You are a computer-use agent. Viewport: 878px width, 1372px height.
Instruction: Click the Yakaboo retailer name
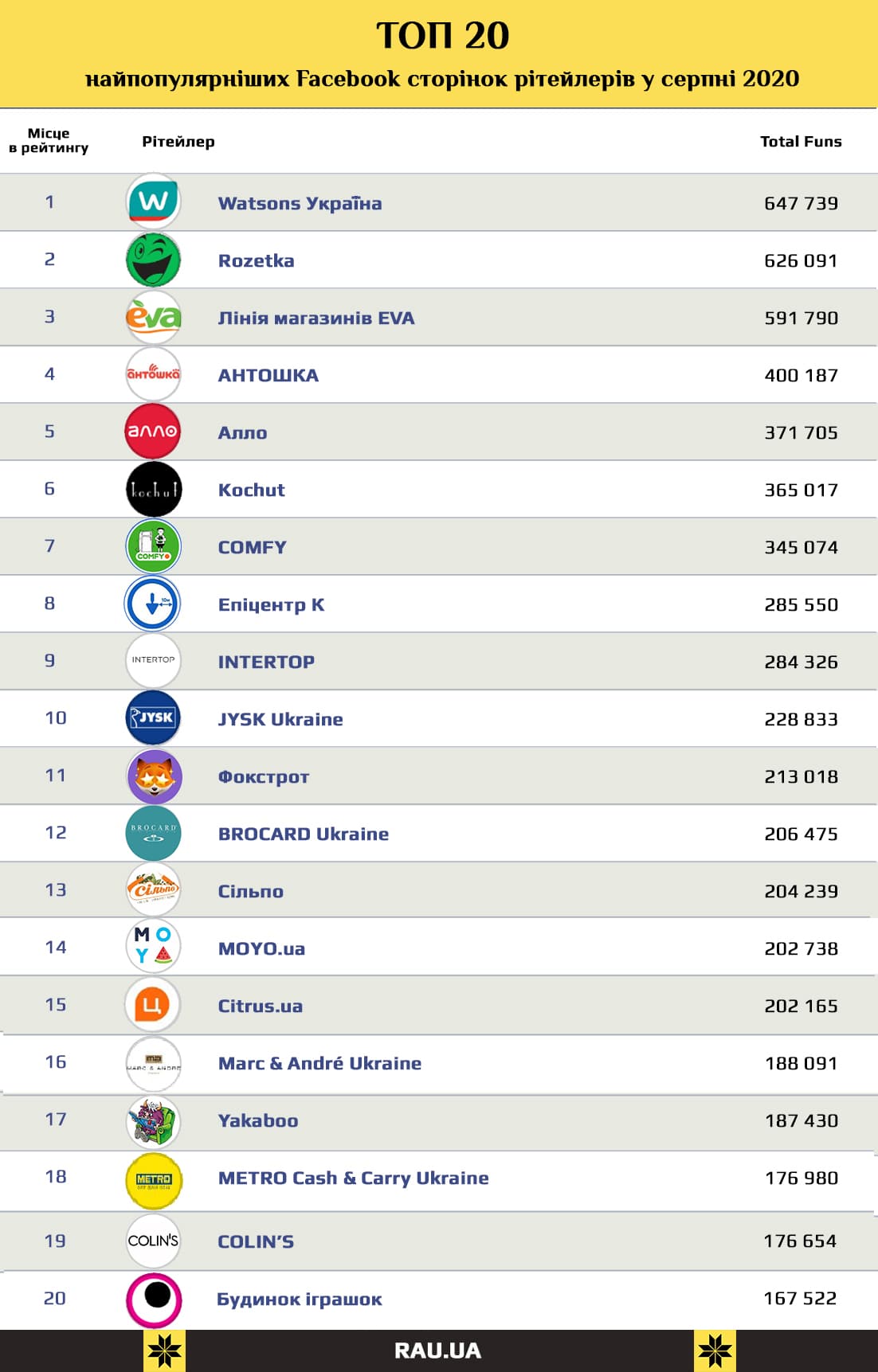[x=258, y=1120]
